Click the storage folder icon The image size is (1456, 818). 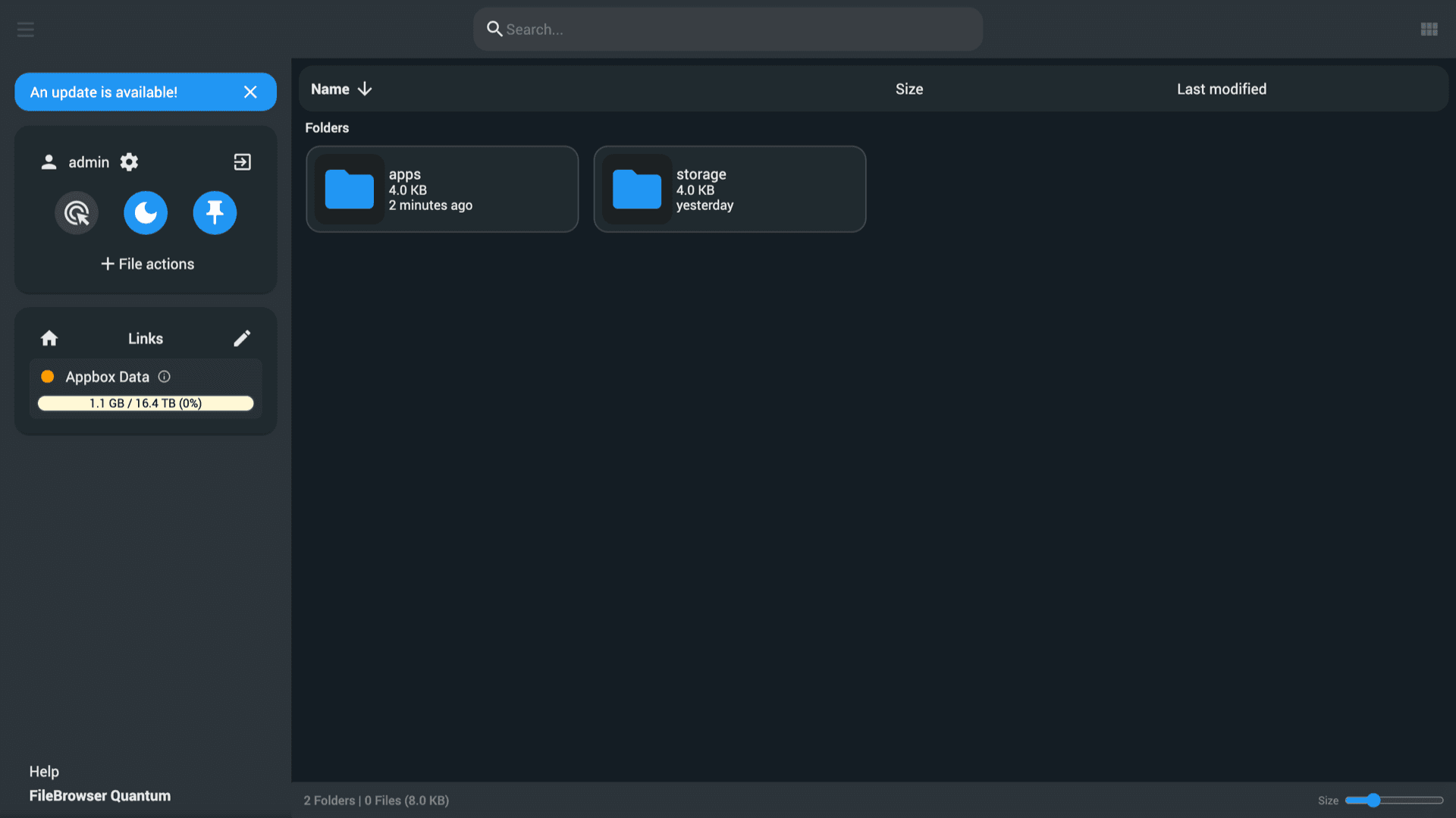tap(636, 189)
